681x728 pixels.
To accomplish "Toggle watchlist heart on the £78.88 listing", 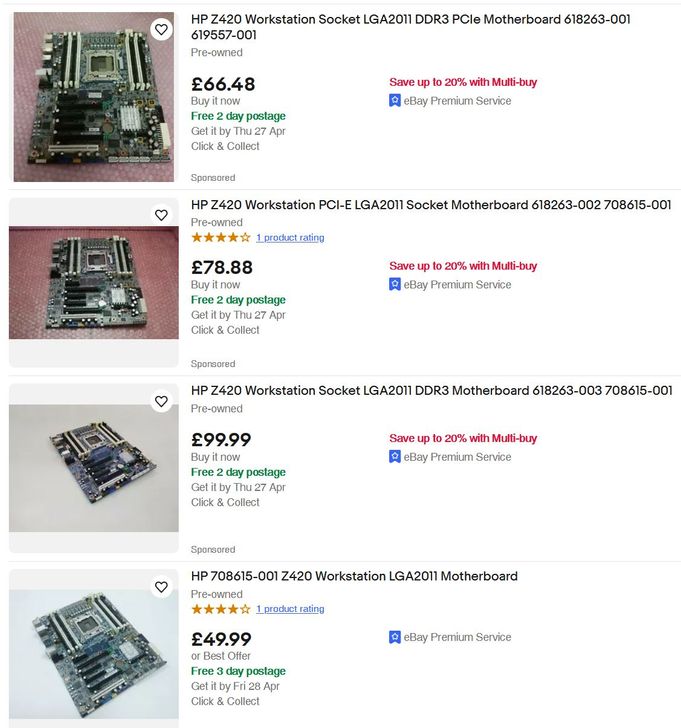I will [161, 215].
